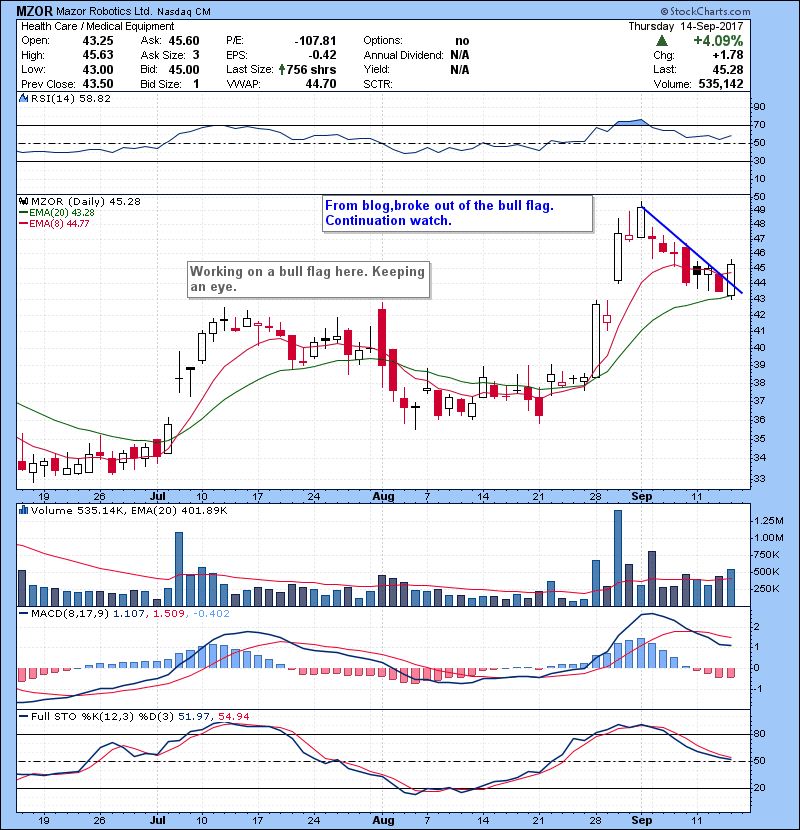Click the "Nasdaq CM" exchange label
This screenshot has height=830, width=800.
pyautogui.click(x=184, y=12)
